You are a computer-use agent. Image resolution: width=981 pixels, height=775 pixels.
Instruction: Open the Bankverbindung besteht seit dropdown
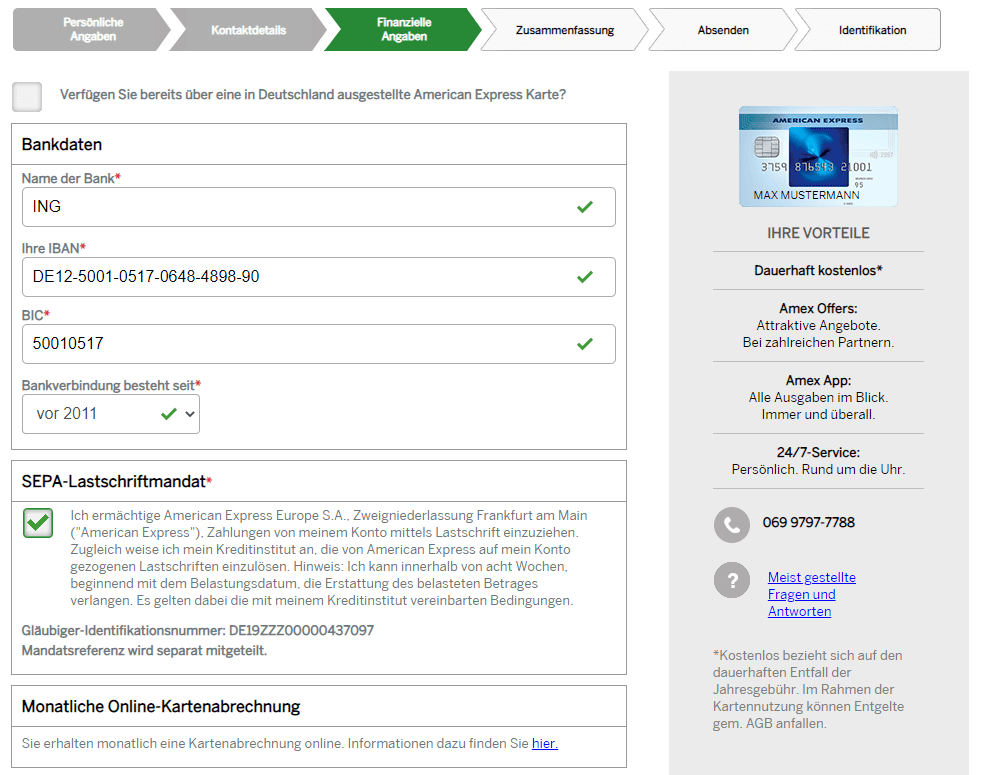pyautogui.click(x=111, y=414)
